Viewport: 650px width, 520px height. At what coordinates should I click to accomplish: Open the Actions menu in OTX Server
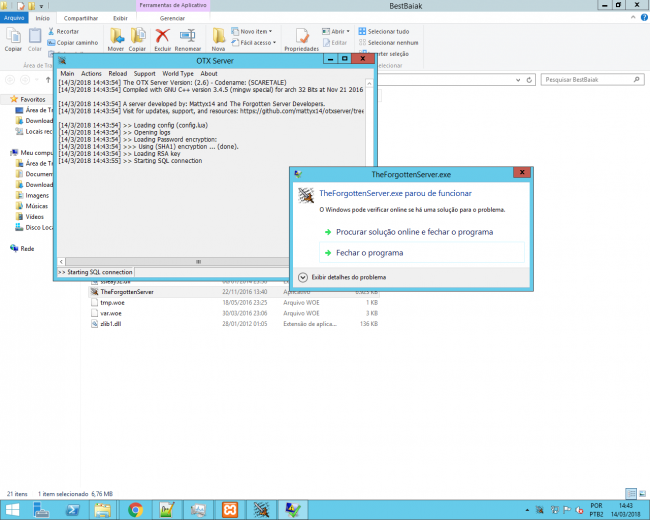click(x=91, y=73)
